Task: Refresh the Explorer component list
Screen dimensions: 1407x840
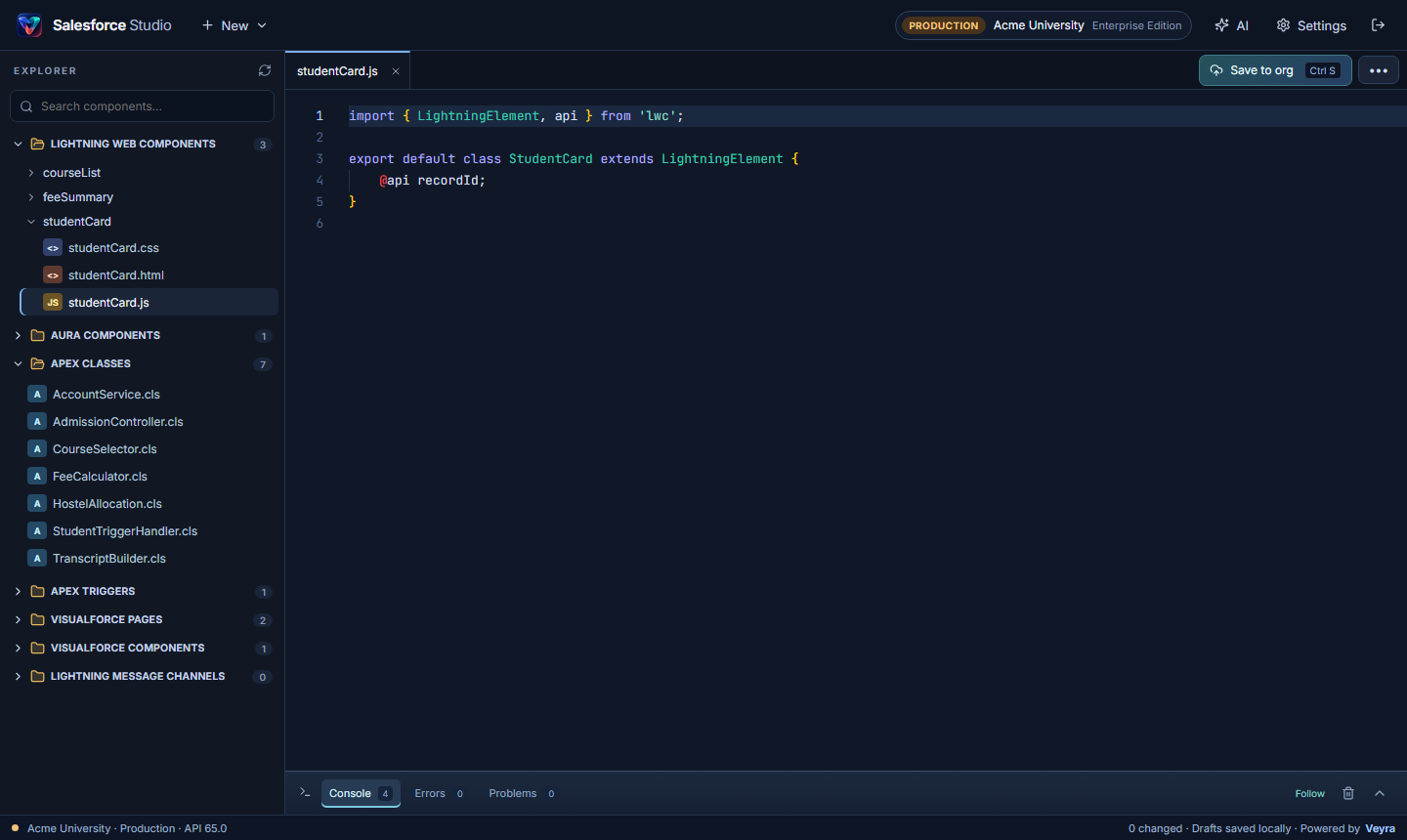Action: (x=265, y=70)
